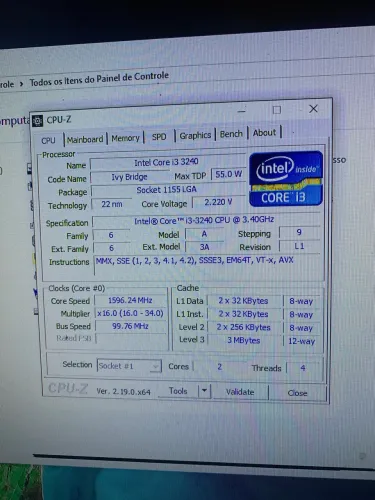
Task: Open the About tab
Action: 264,133
